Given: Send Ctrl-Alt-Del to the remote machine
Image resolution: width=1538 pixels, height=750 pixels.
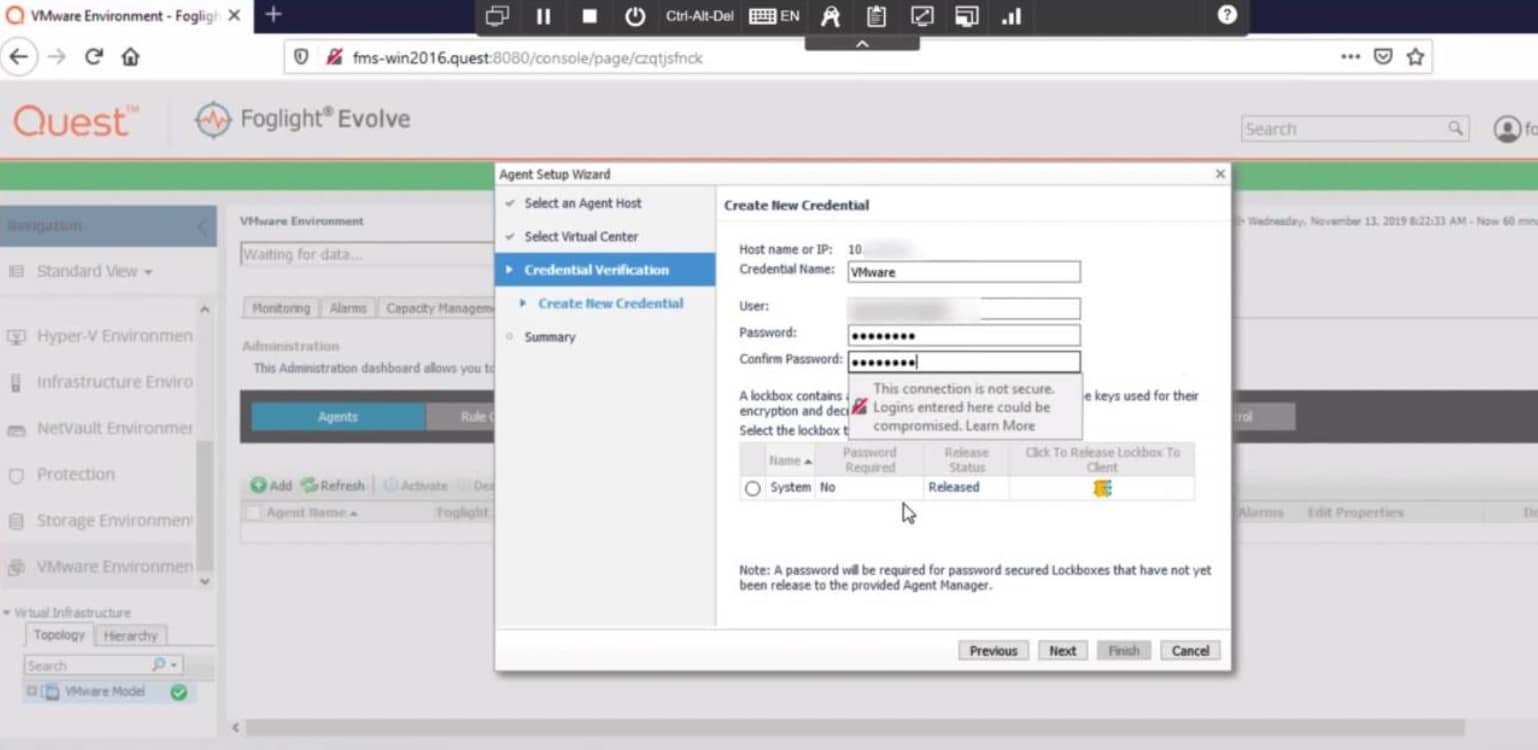Looking at the screenshot, I should coord(700,16).
